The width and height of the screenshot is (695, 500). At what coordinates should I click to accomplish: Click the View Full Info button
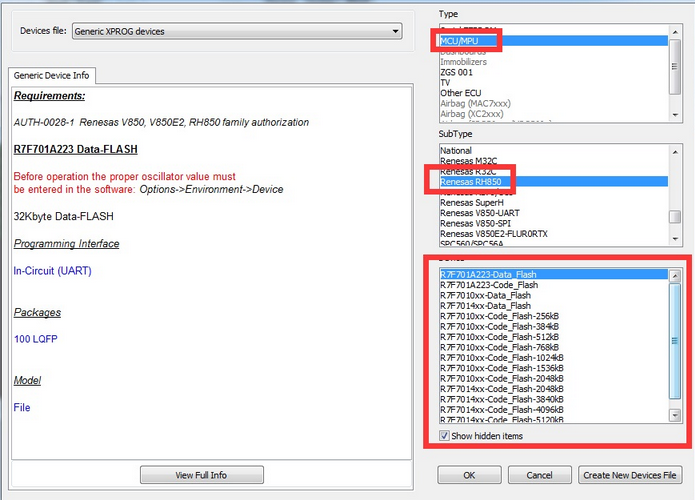click(x=202, y=475)
